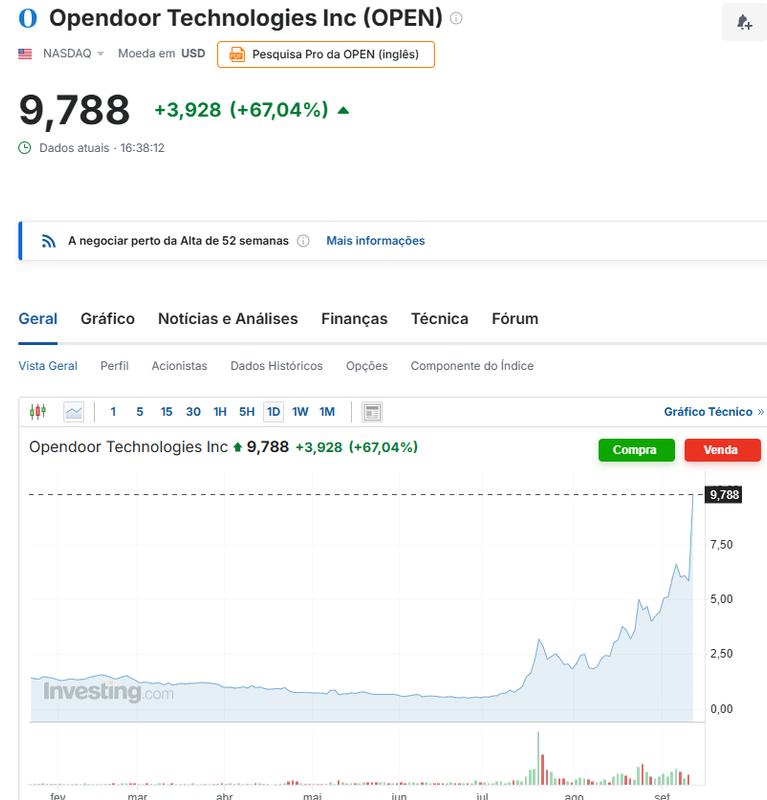
Task: Switch to the Gráfico tab
Action: click(x=108, y=319)
